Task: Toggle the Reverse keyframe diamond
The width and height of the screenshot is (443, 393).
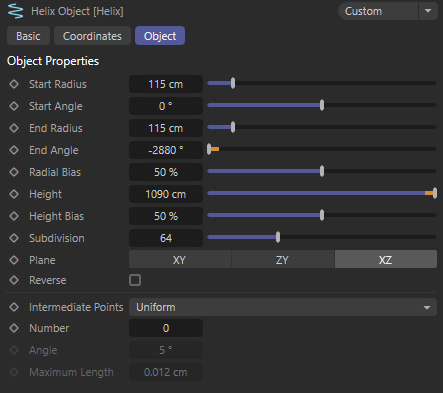Action: (14, 280)
